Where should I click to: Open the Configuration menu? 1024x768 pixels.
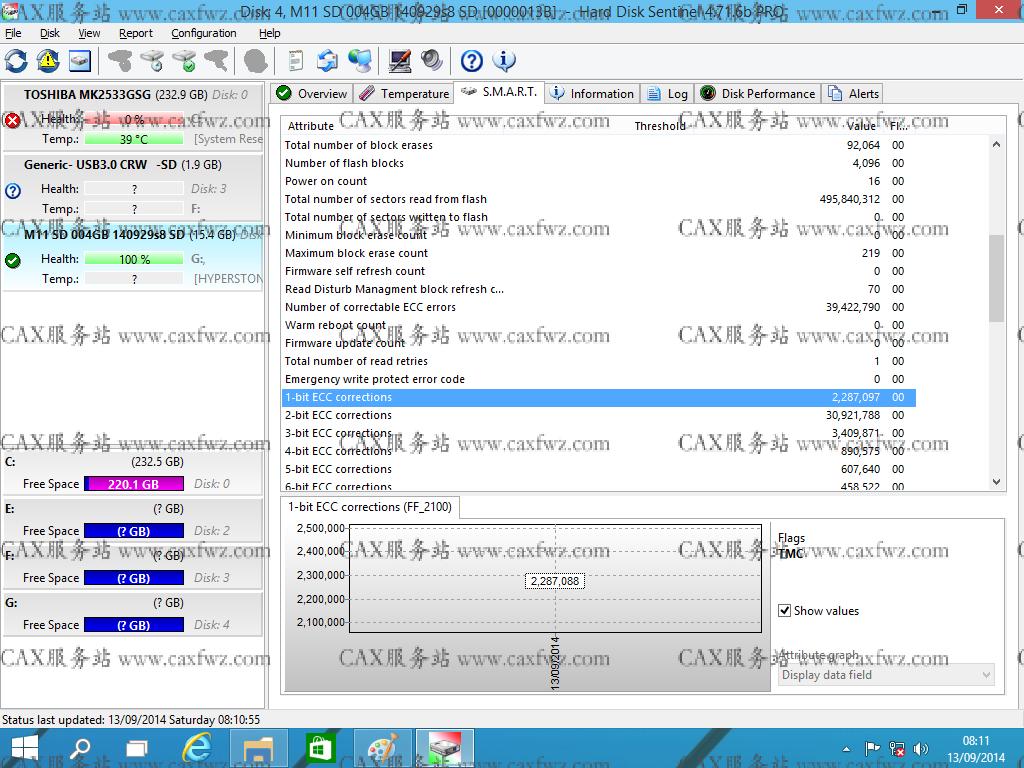tap(204, 33)
